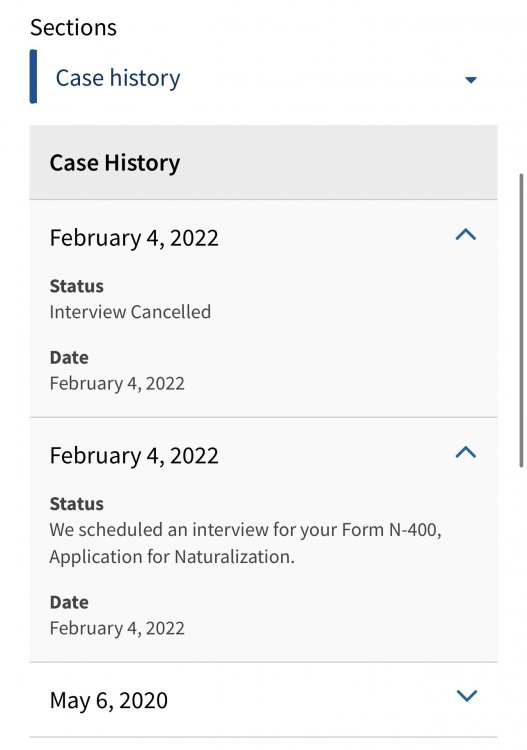Screen dimensions: 527x750
Task: Click the date value under Application for Naturalization
Action: click(117, 629)
